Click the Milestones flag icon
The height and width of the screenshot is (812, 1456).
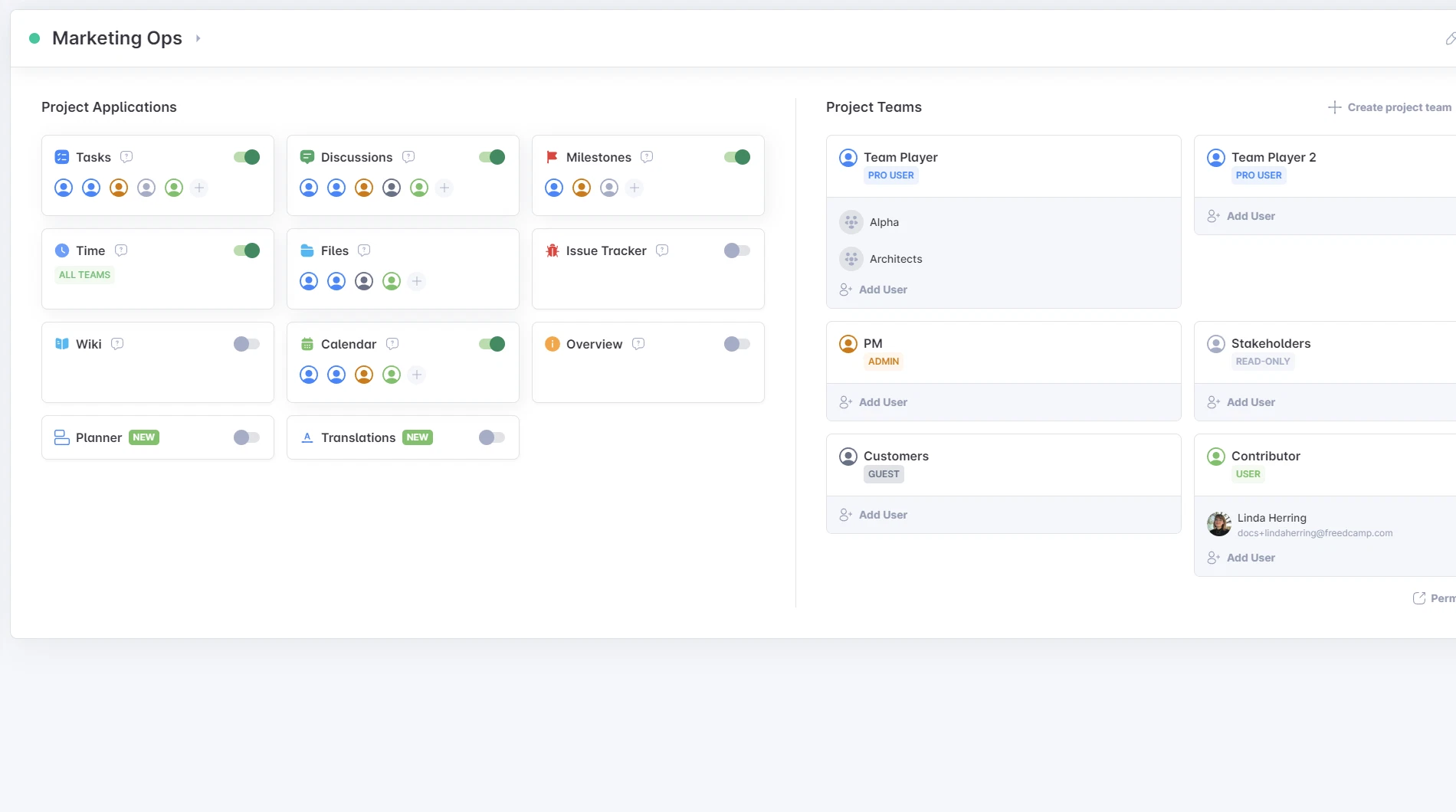[551, 156]
